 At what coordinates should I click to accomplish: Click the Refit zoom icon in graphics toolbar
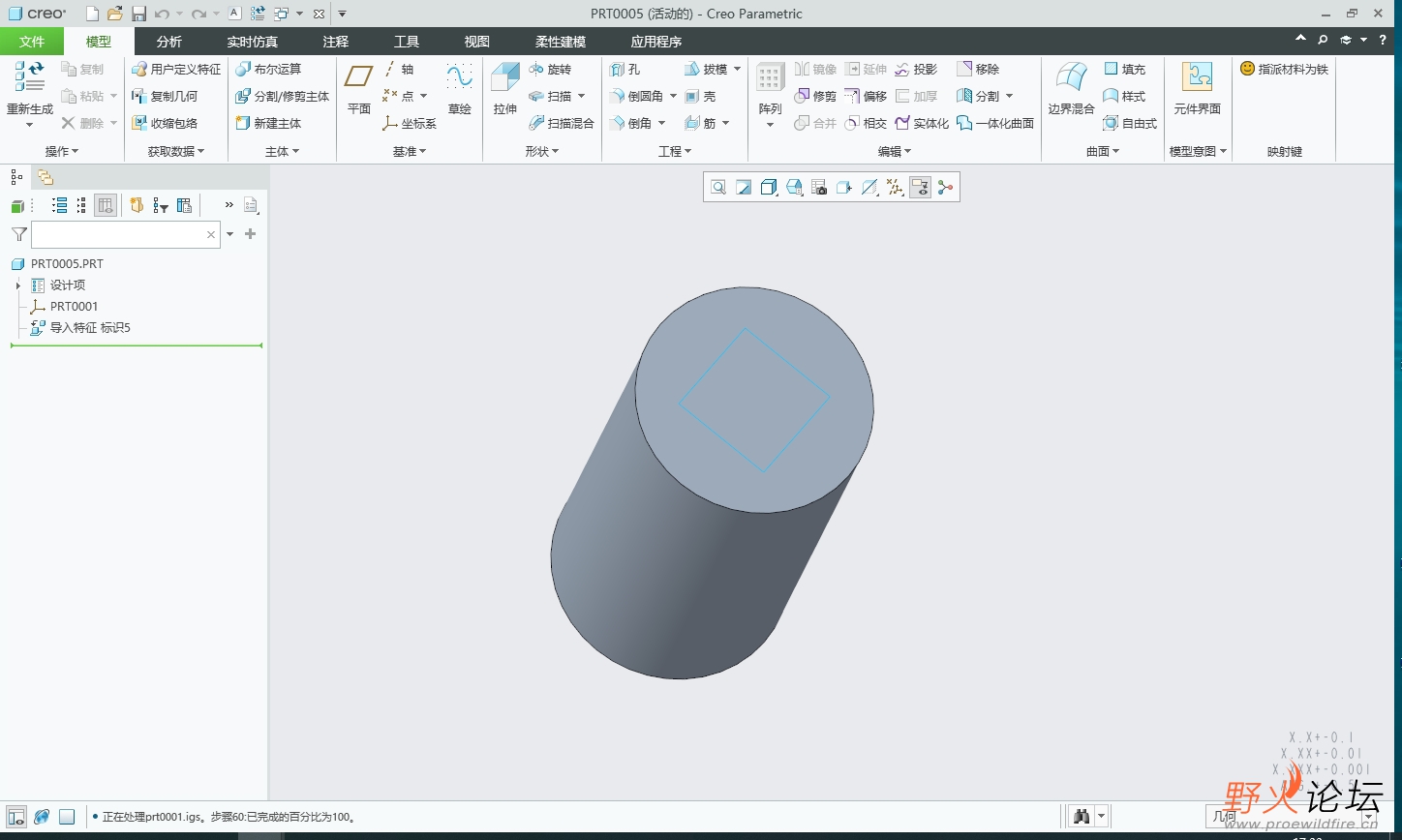pos(718,188)
